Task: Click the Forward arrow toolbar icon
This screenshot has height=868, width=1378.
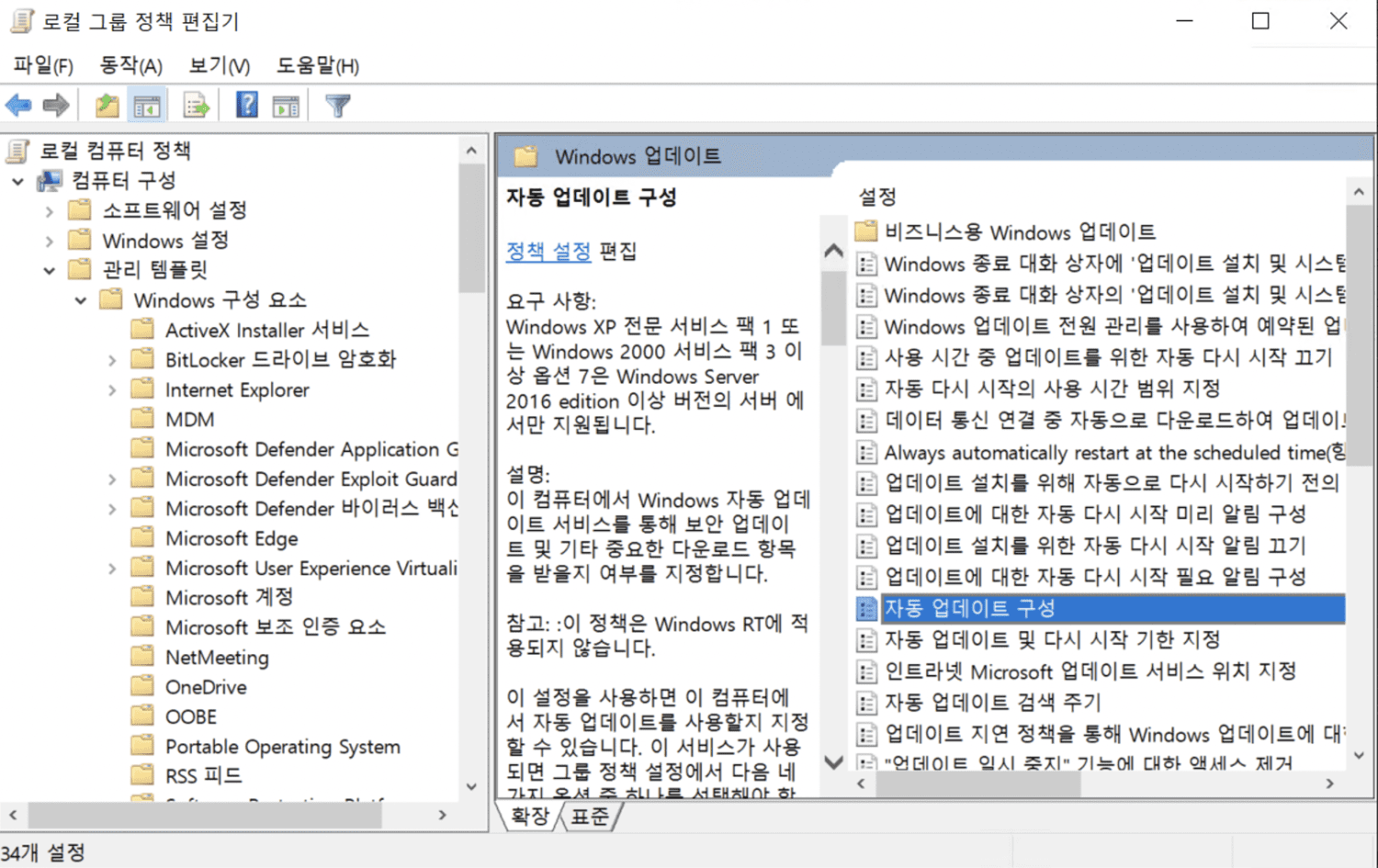Action: pos(56,106)
